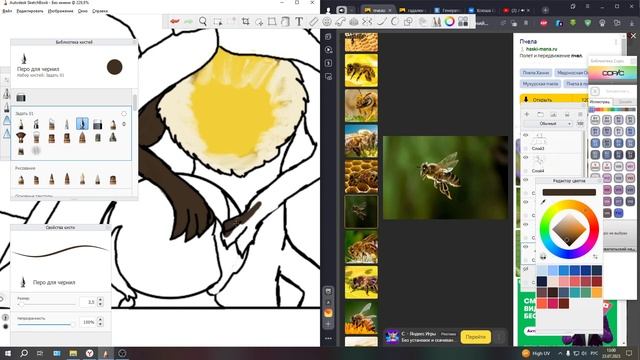Open the Обычный blend mode dropdown
Screen dimensions: 640x360
(548, 124)
